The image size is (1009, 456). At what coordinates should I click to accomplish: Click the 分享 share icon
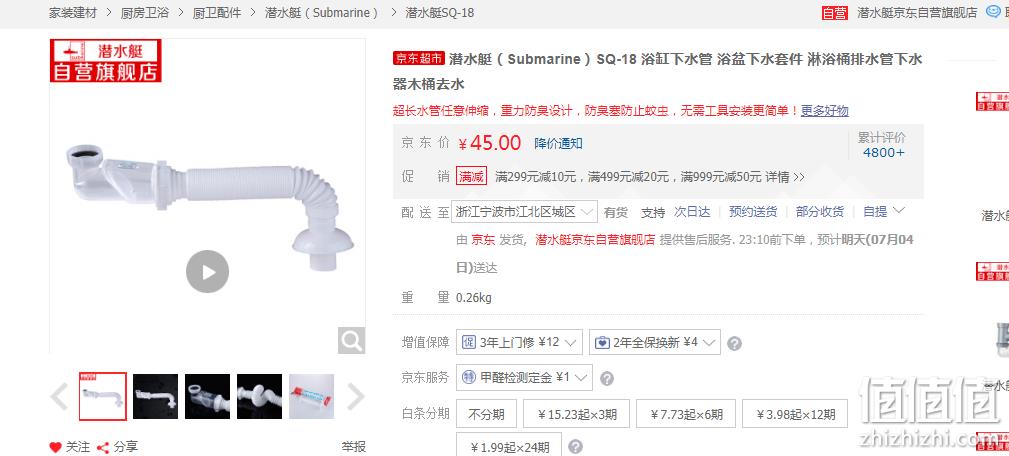coord(102,447)
